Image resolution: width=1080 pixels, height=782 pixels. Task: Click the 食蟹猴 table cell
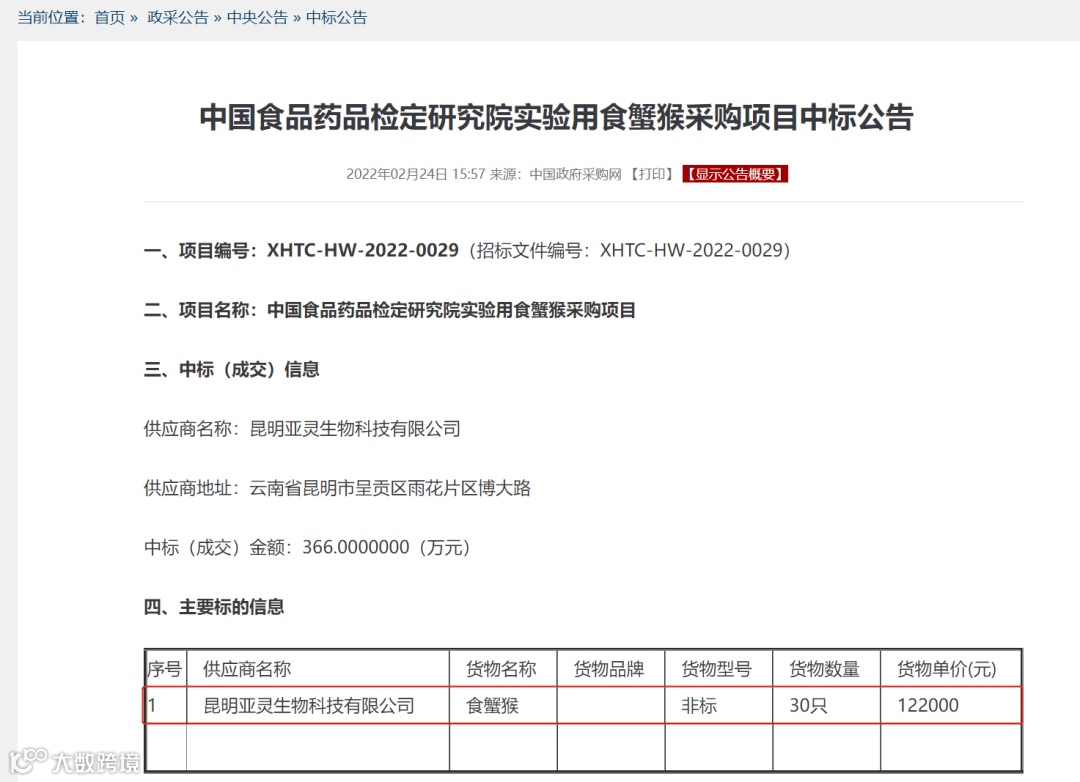tap(503, 706)
